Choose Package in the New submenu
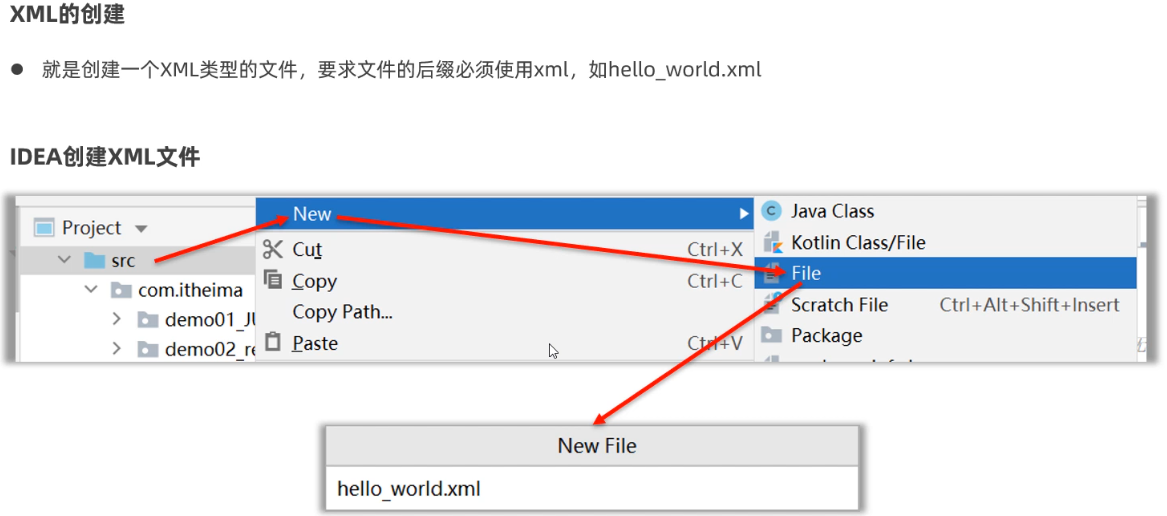Viewport: 1167px width, 516px height. pyautogui.click(x=946, y=336)
